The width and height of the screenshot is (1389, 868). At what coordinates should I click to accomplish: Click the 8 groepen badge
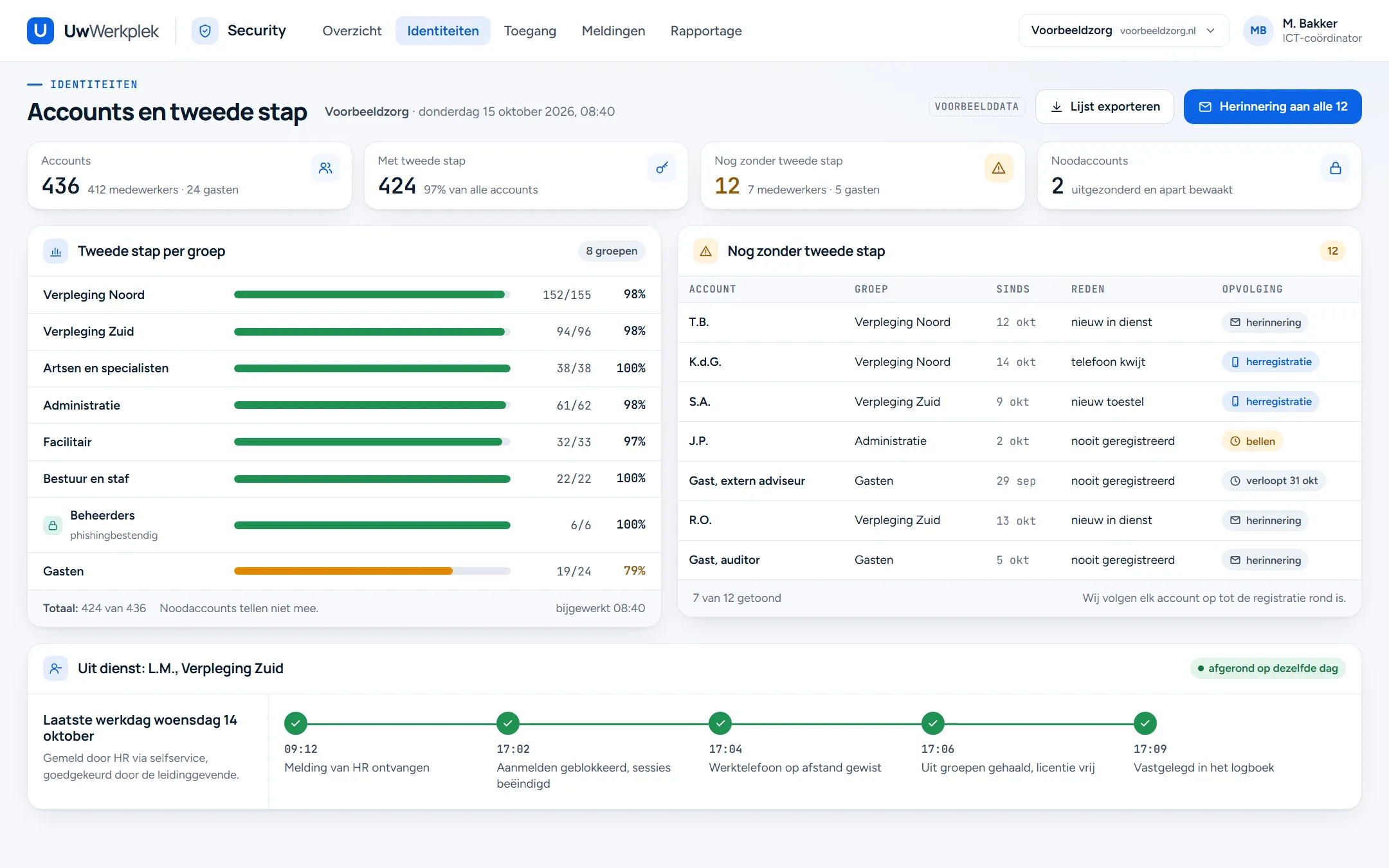tap(612, 251)
